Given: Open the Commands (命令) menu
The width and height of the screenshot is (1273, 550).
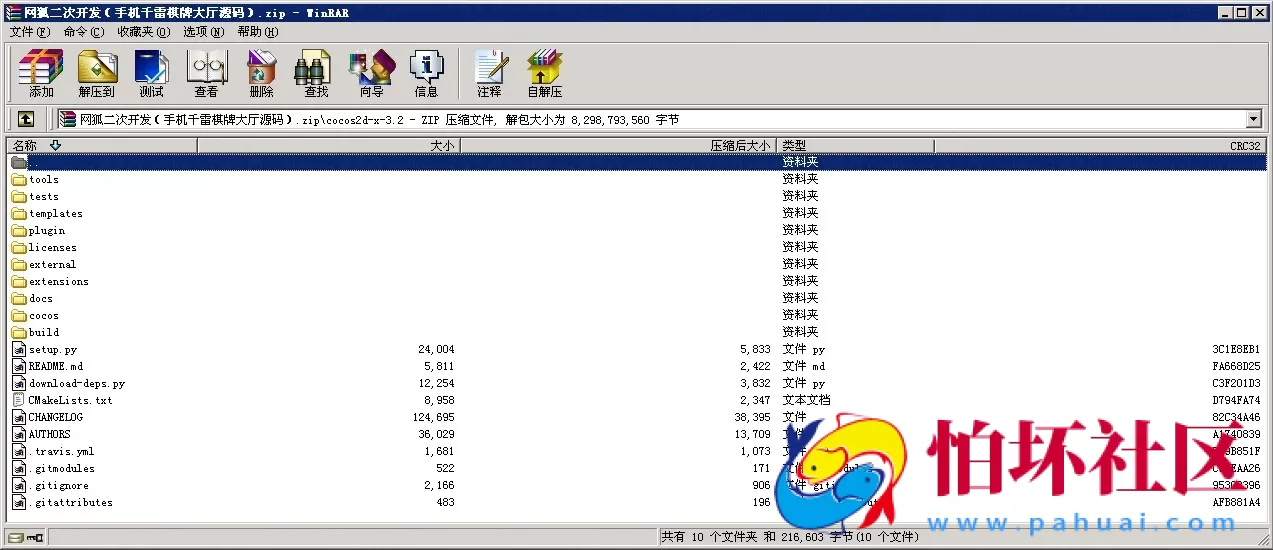Looking at the screenshot, I should point(83,32).
